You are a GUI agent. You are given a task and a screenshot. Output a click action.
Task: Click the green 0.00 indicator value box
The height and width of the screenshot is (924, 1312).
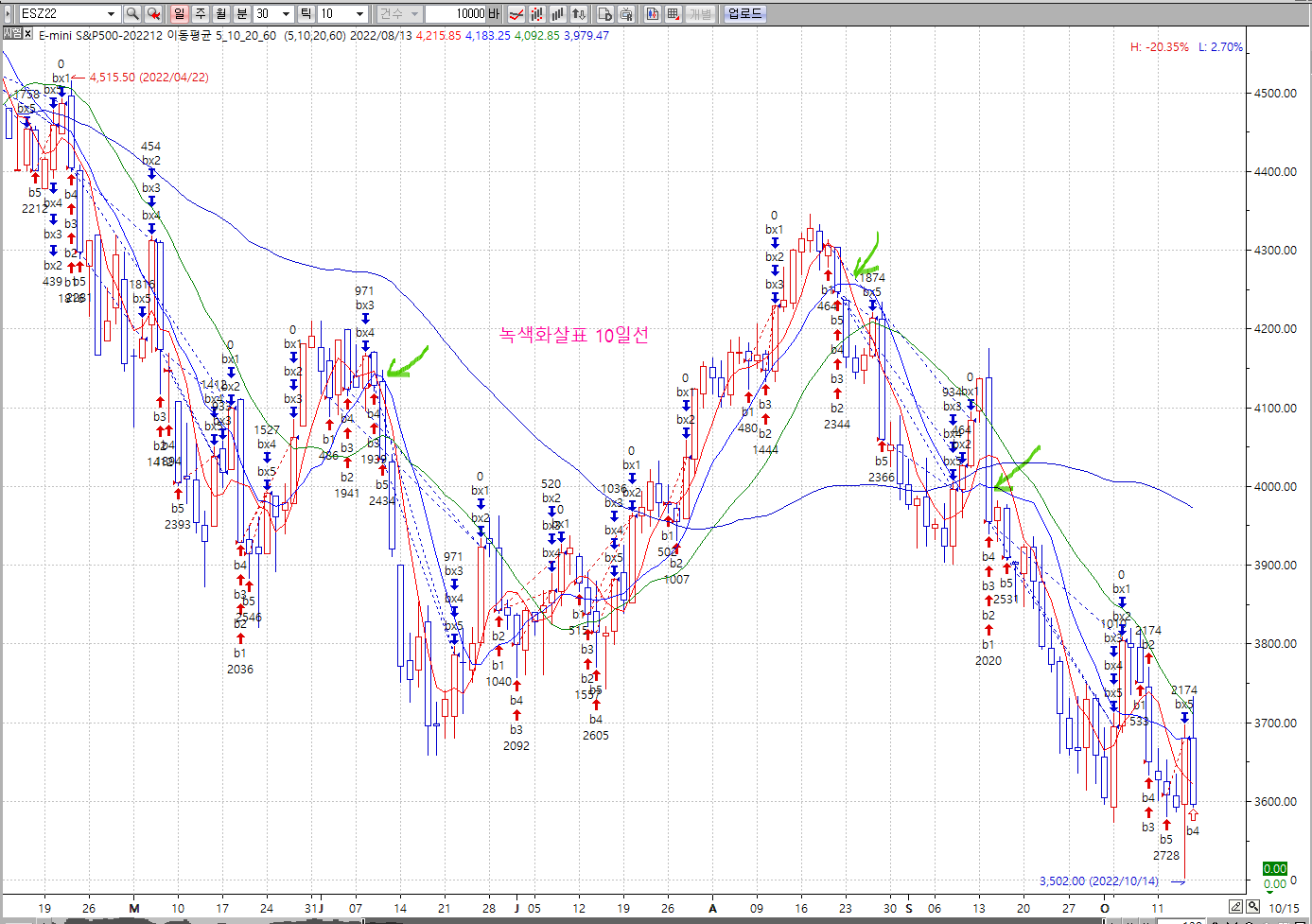click(x=1274, y=868)
